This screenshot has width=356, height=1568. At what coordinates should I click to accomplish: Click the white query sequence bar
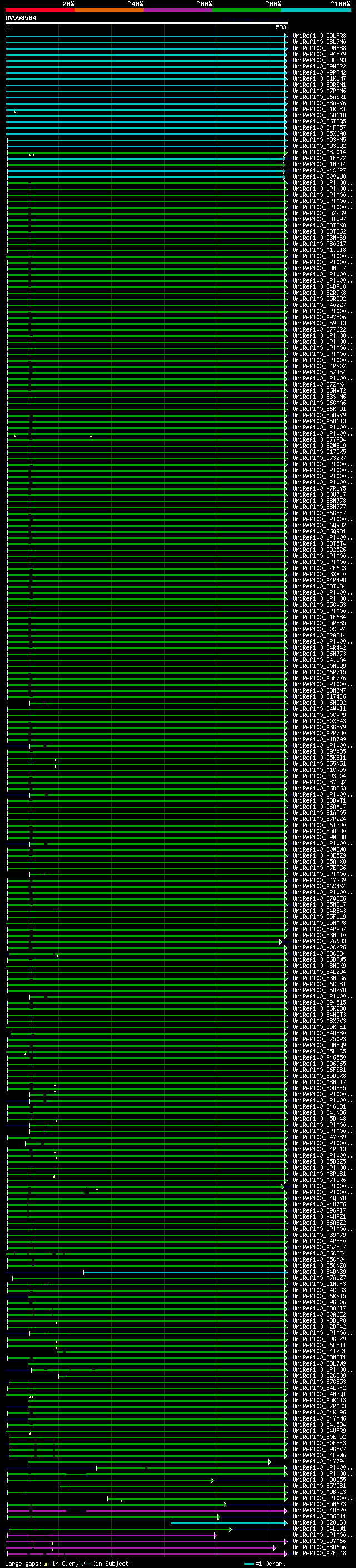click(147, 22)
